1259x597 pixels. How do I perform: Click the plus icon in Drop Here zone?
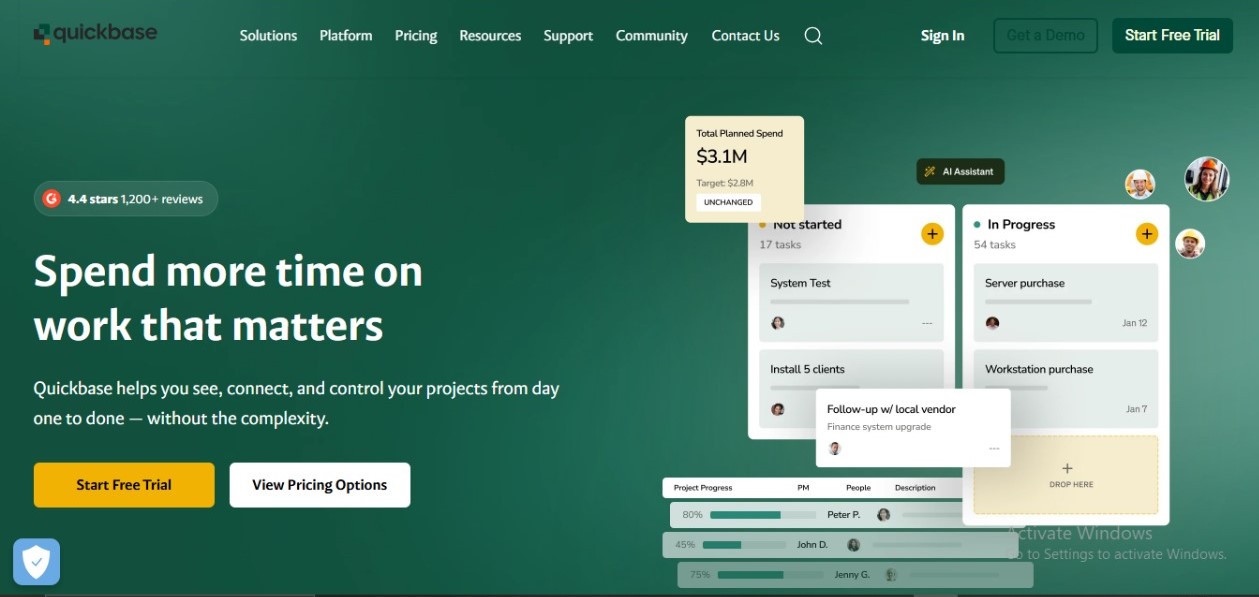1067,468
